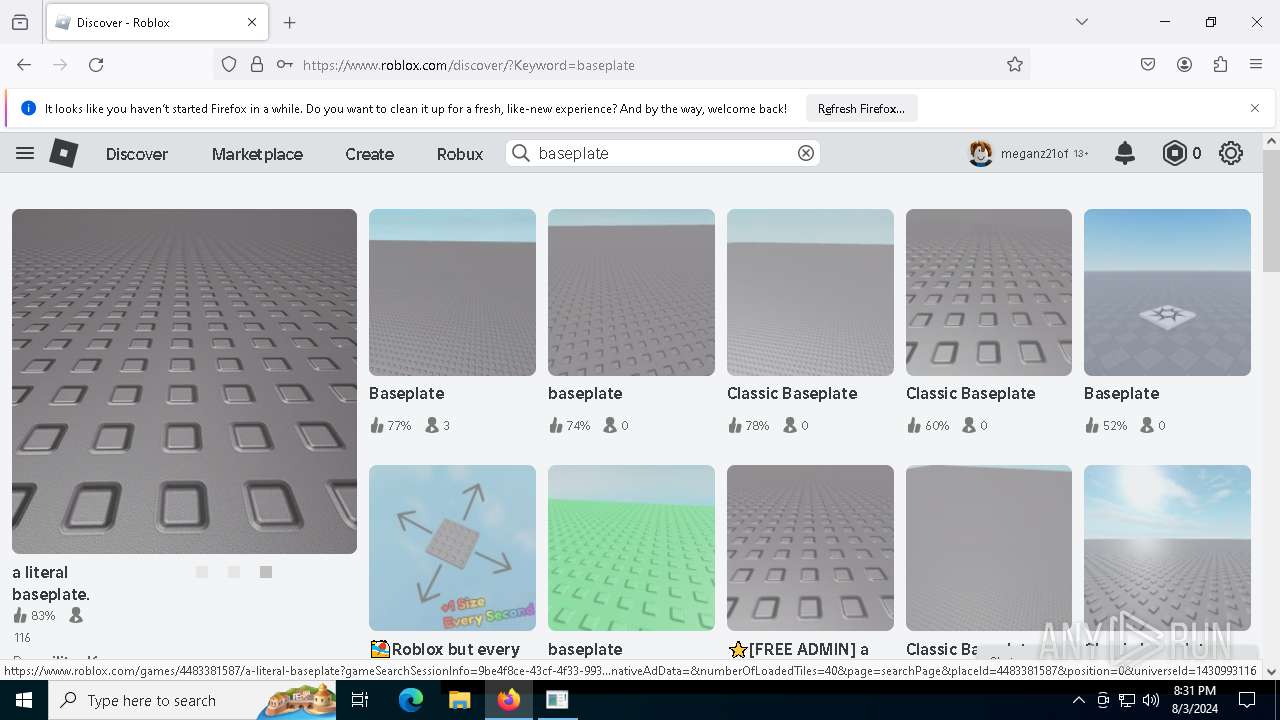This screenshot has width=1280, height=720.
Task: List all tabs dropdown arrow
Action: (1082, 22)
